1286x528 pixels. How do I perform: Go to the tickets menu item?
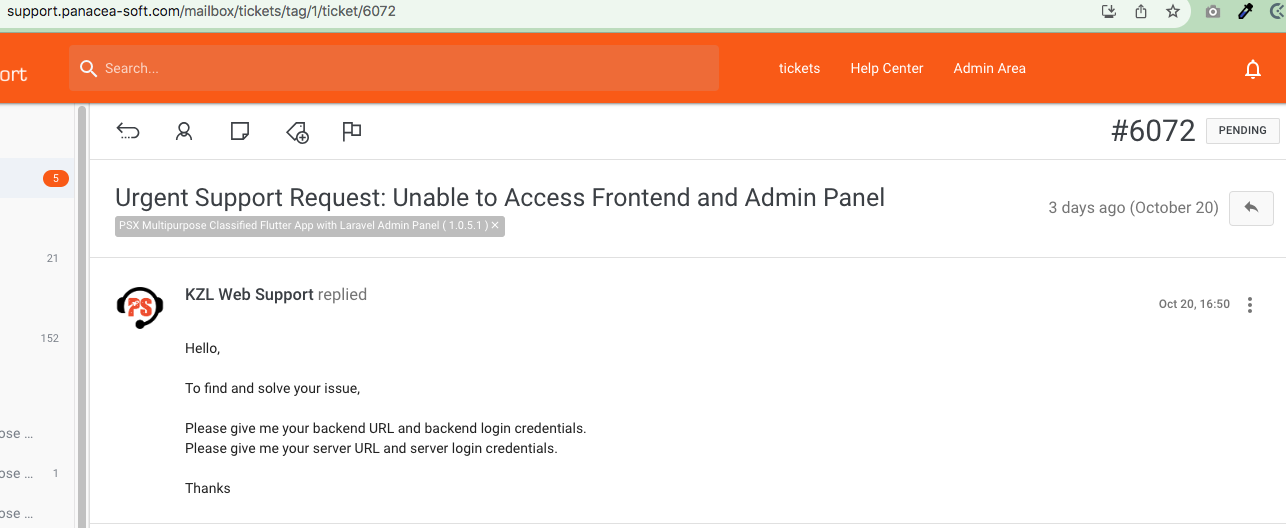point(800,68)
